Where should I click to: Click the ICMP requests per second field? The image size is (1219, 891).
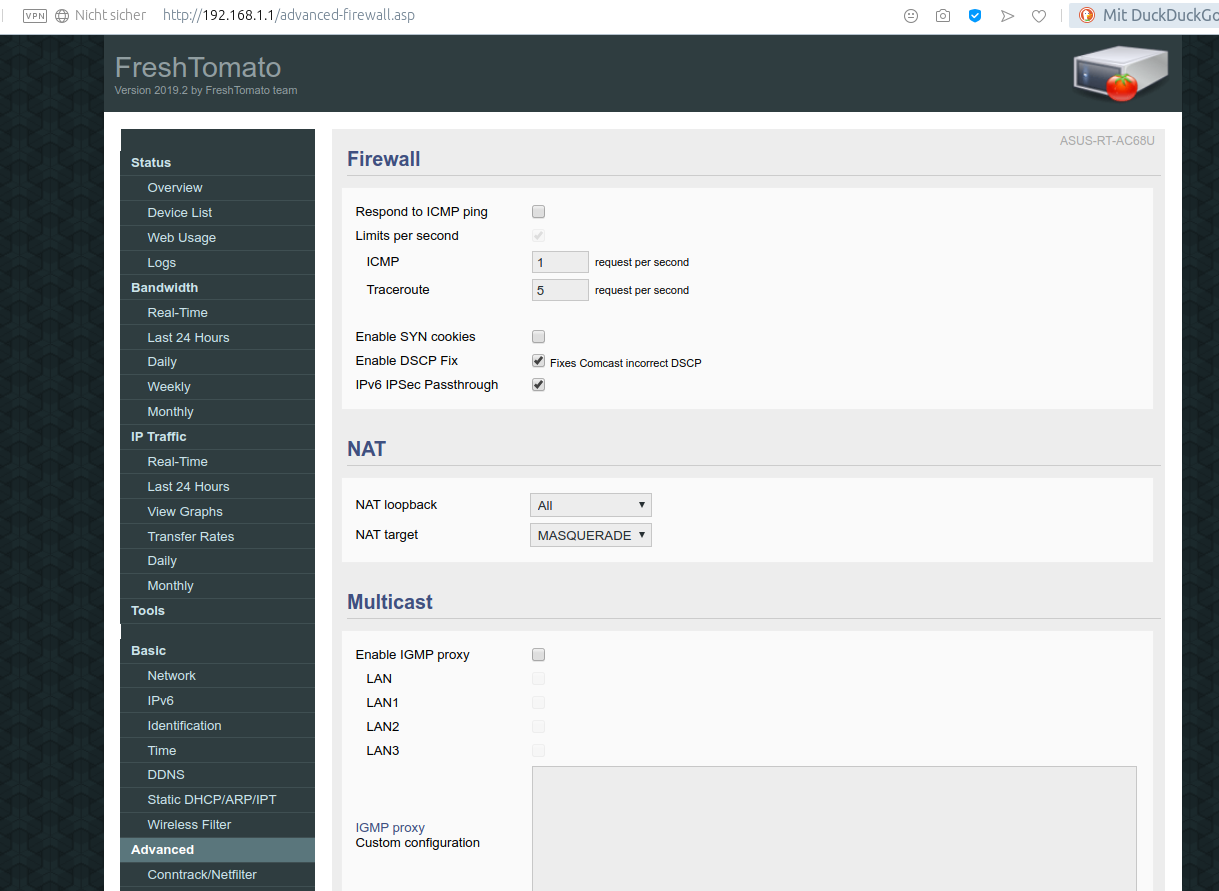coord(559,261)
